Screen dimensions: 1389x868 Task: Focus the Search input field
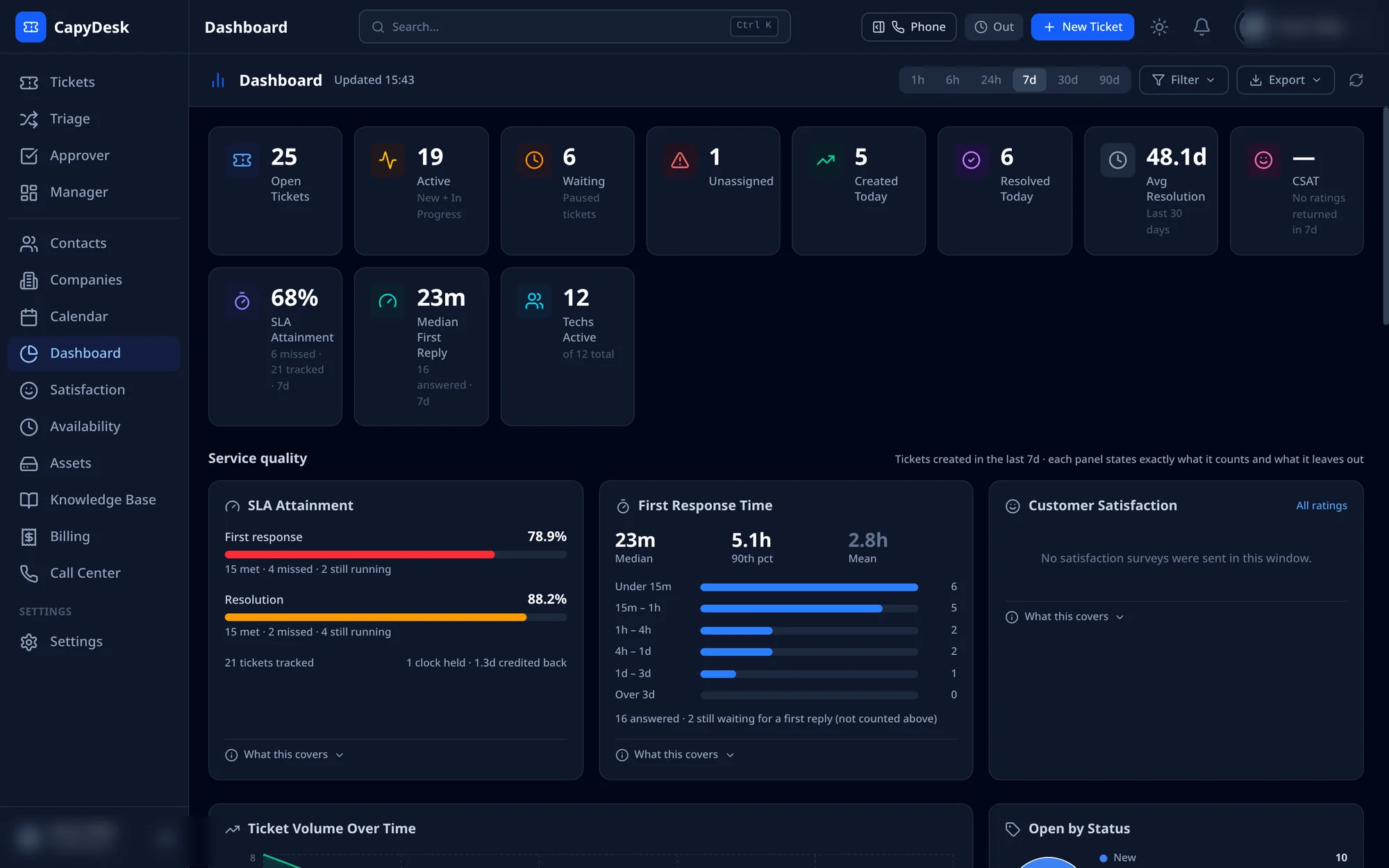click(x=574, y=27)
